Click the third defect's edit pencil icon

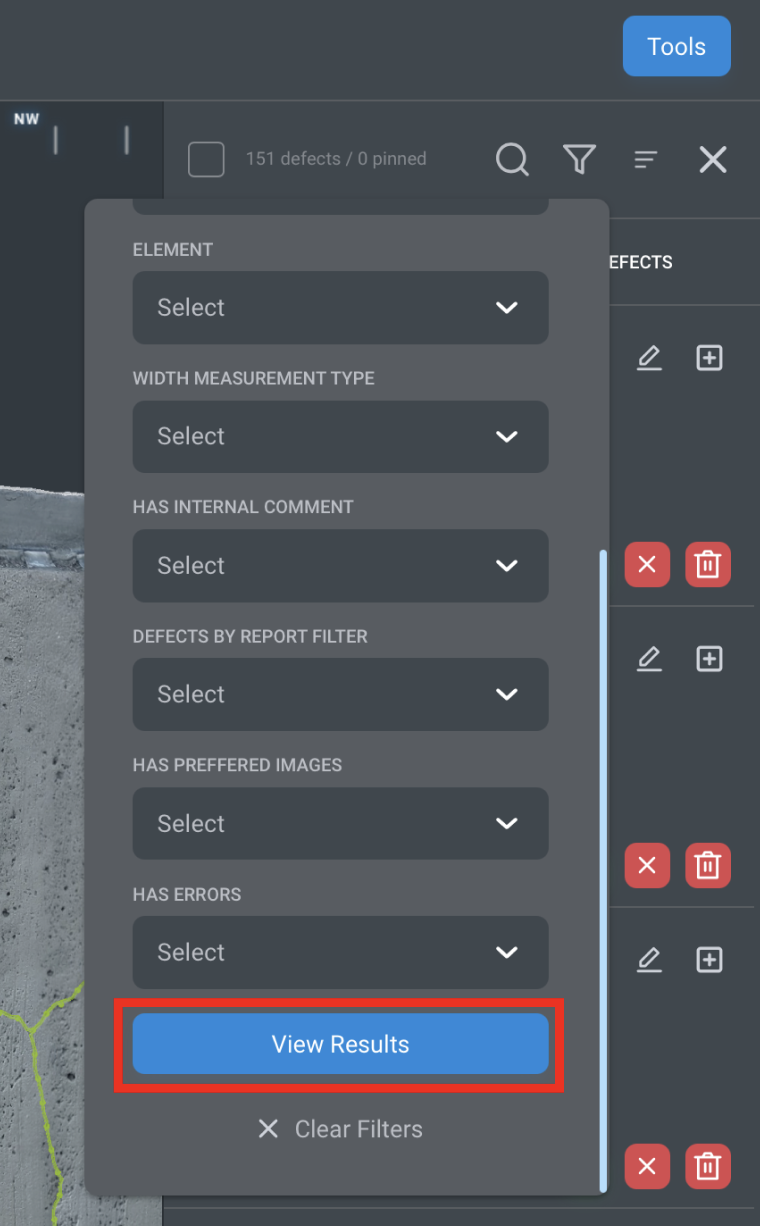(650, 960)
